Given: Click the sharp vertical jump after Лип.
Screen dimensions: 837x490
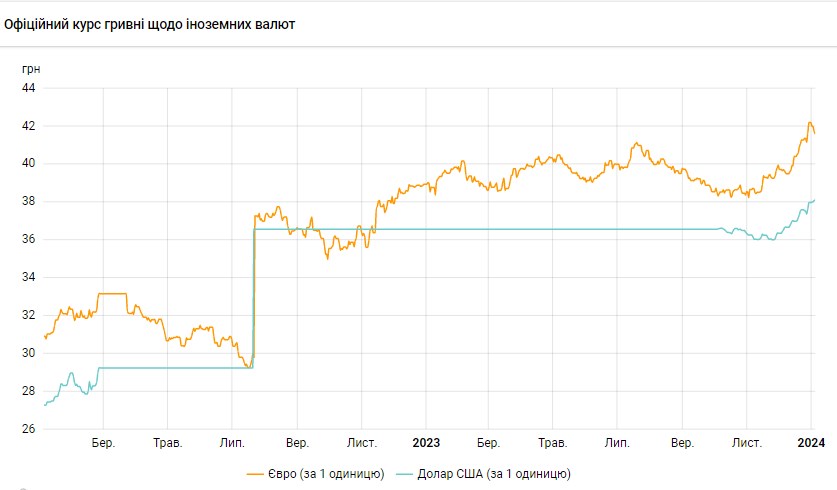Looking at the screenshot, I should point(254,300).
